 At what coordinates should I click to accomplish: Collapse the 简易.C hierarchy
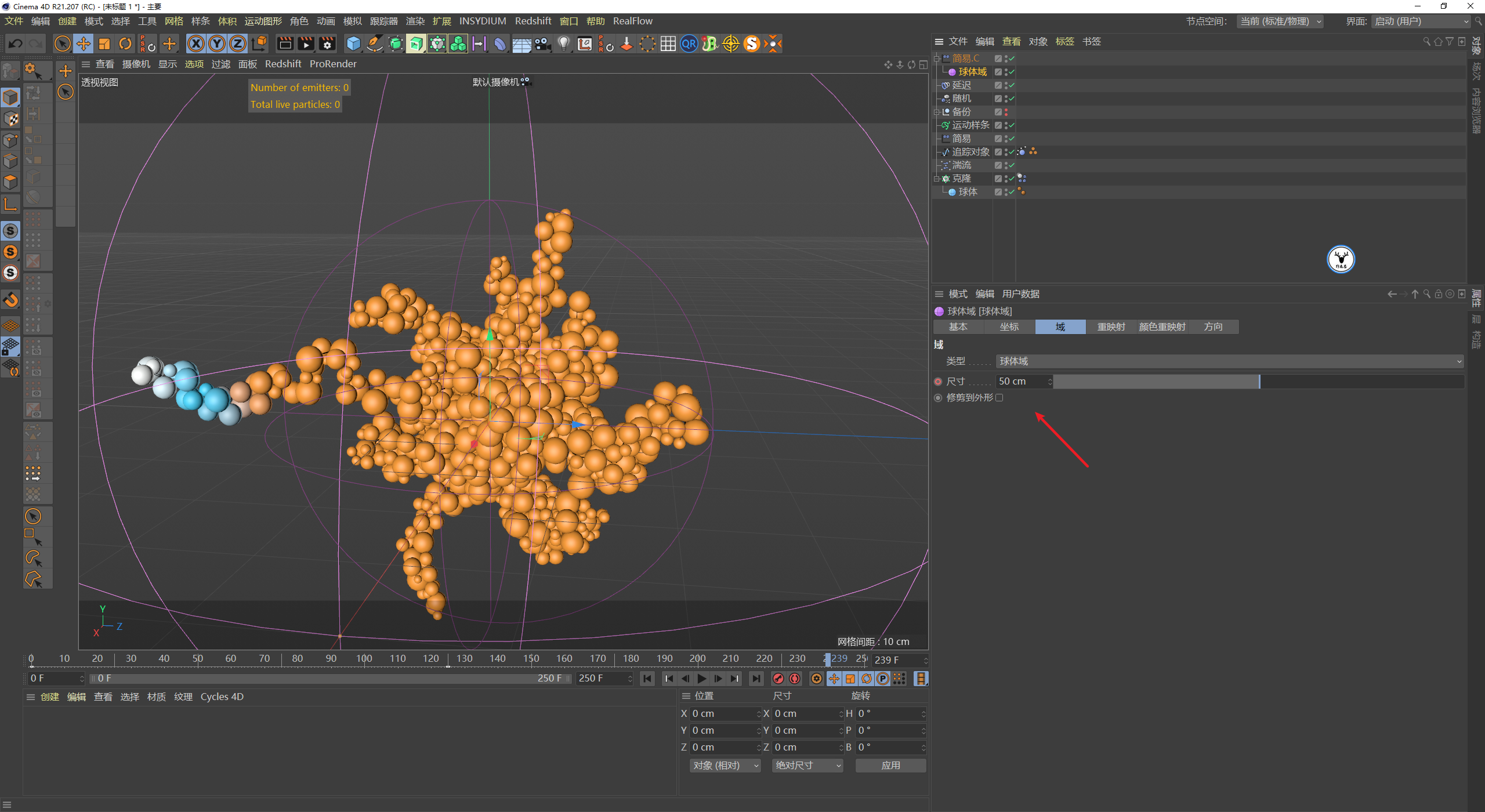point(936,59)
